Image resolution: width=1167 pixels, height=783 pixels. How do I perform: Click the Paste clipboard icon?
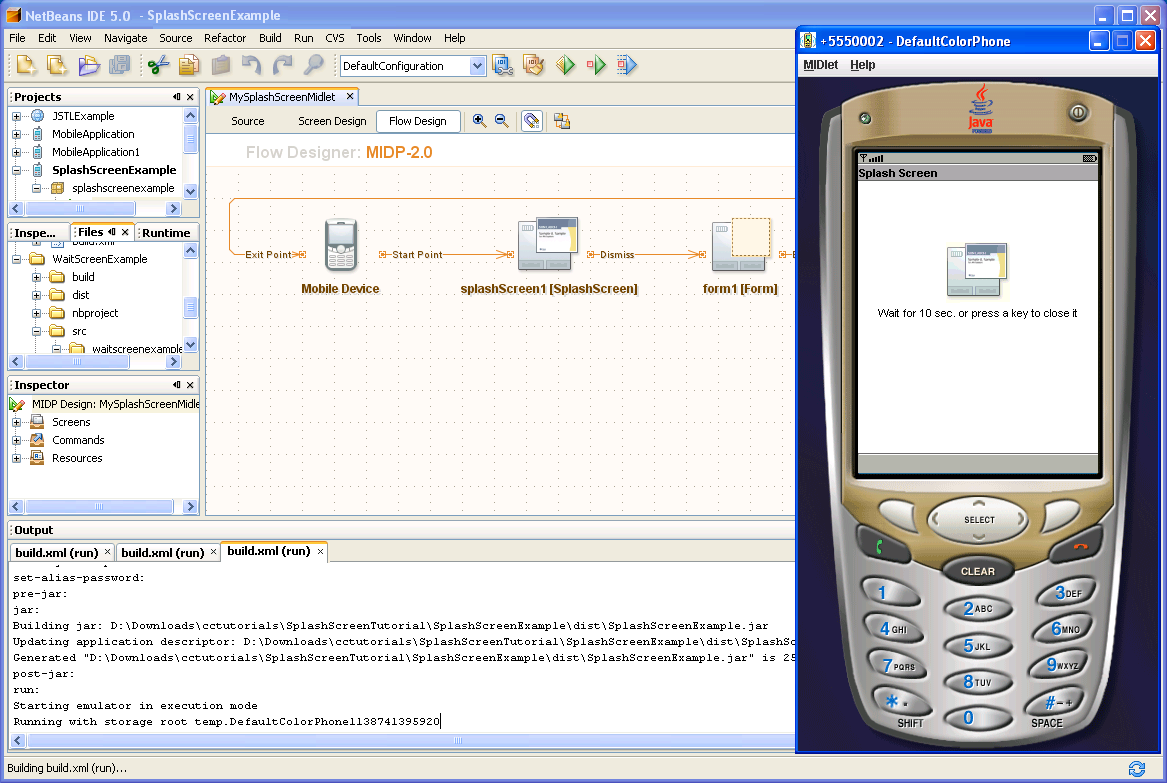pyautogui.click(x=220, y=65)
